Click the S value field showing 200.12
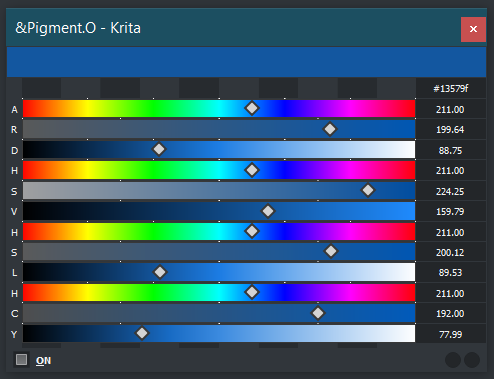The width and height of the screenshot is (494, 379). pos(450,253)
